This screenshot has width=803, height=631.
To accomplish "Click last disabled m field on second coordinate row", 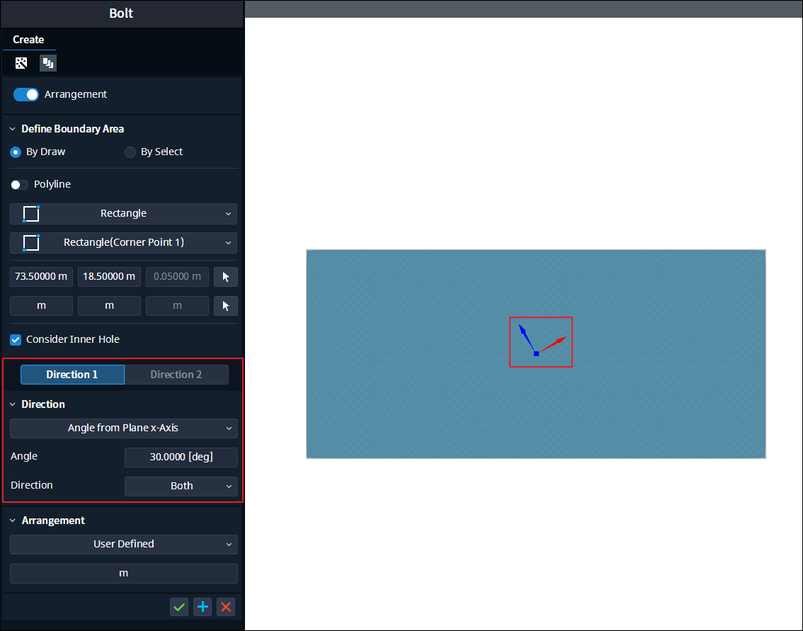I will 177,306.
